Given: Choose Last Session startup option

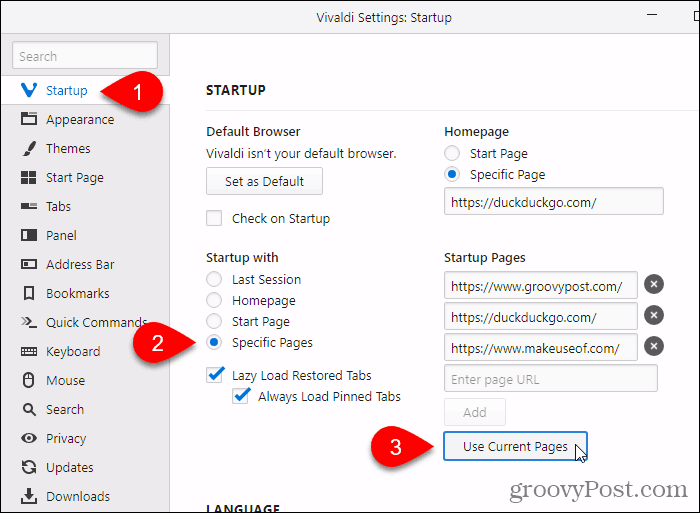Looking at the screenshot, I should (214, 279).
